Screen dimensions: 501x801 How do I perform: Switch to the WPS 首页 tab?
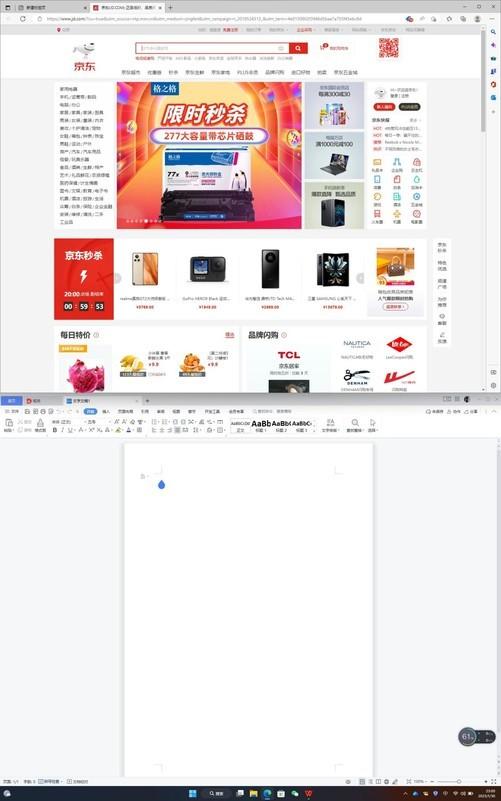click(11, 400)
